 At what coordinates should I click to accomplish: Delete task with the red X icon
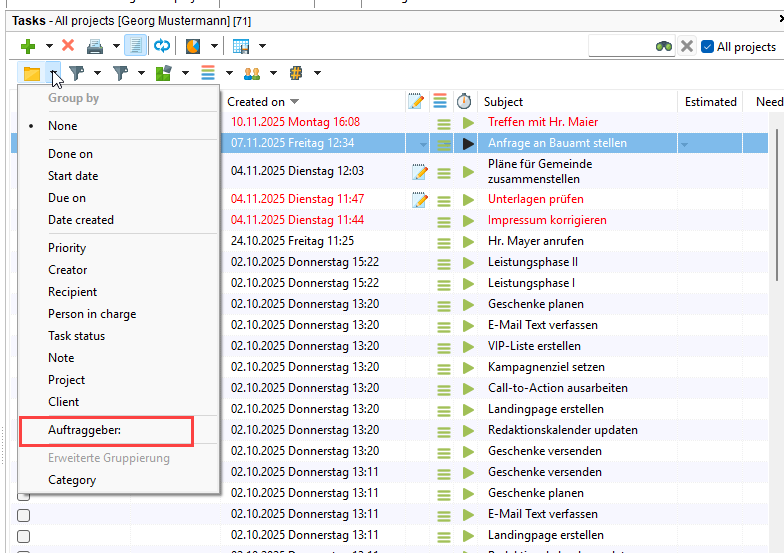point(68,46)
